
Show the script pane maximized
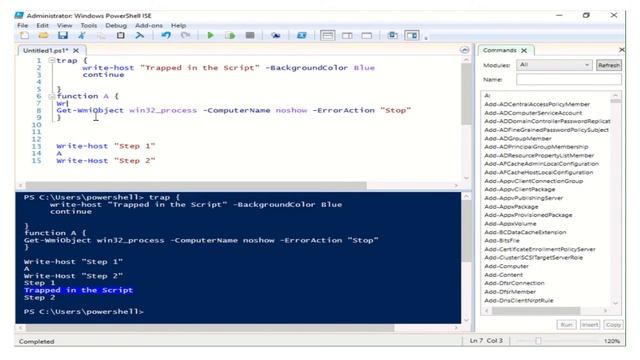(x=367, y=36)
